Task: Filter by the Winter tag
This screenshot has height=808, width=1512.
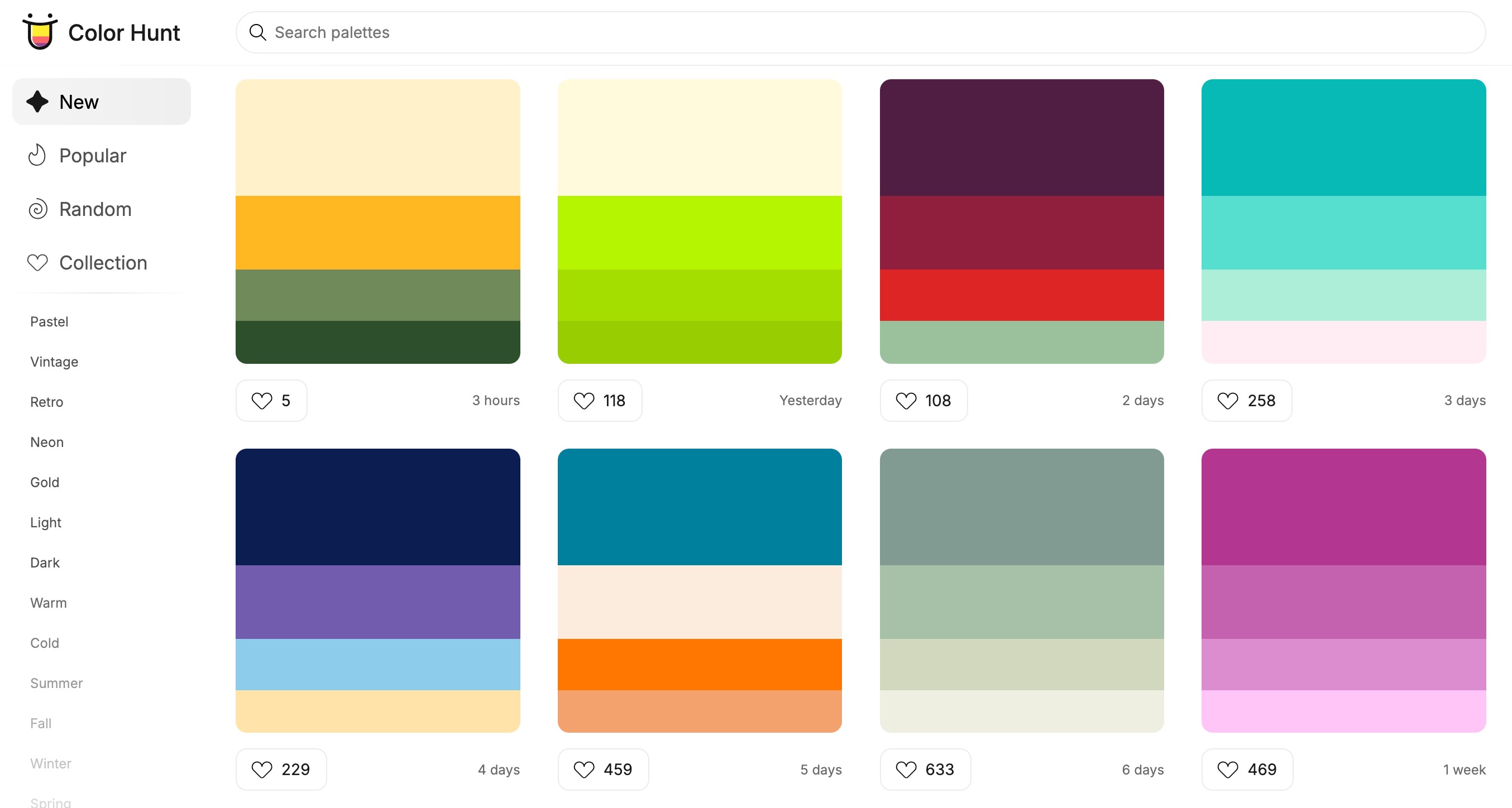Action: (51, 763)
